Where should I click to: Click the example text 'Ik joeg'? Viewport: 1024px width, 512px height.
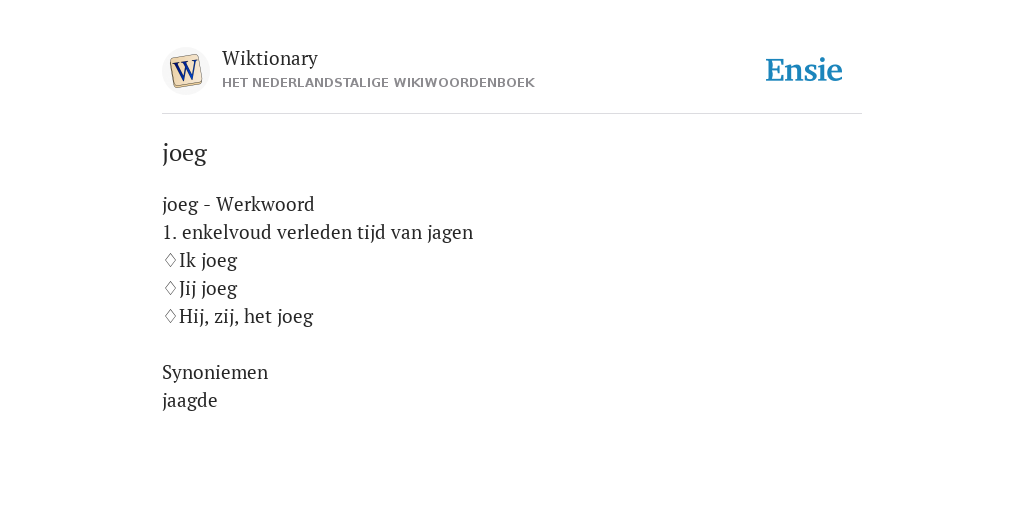(208, 261)
